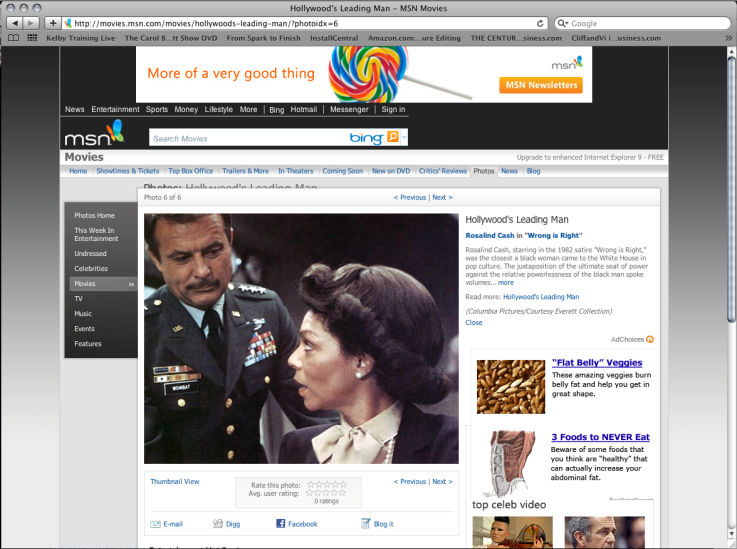Click Safari's forward navigation arrow
The image size is (737, 549).
click(31, 23)
